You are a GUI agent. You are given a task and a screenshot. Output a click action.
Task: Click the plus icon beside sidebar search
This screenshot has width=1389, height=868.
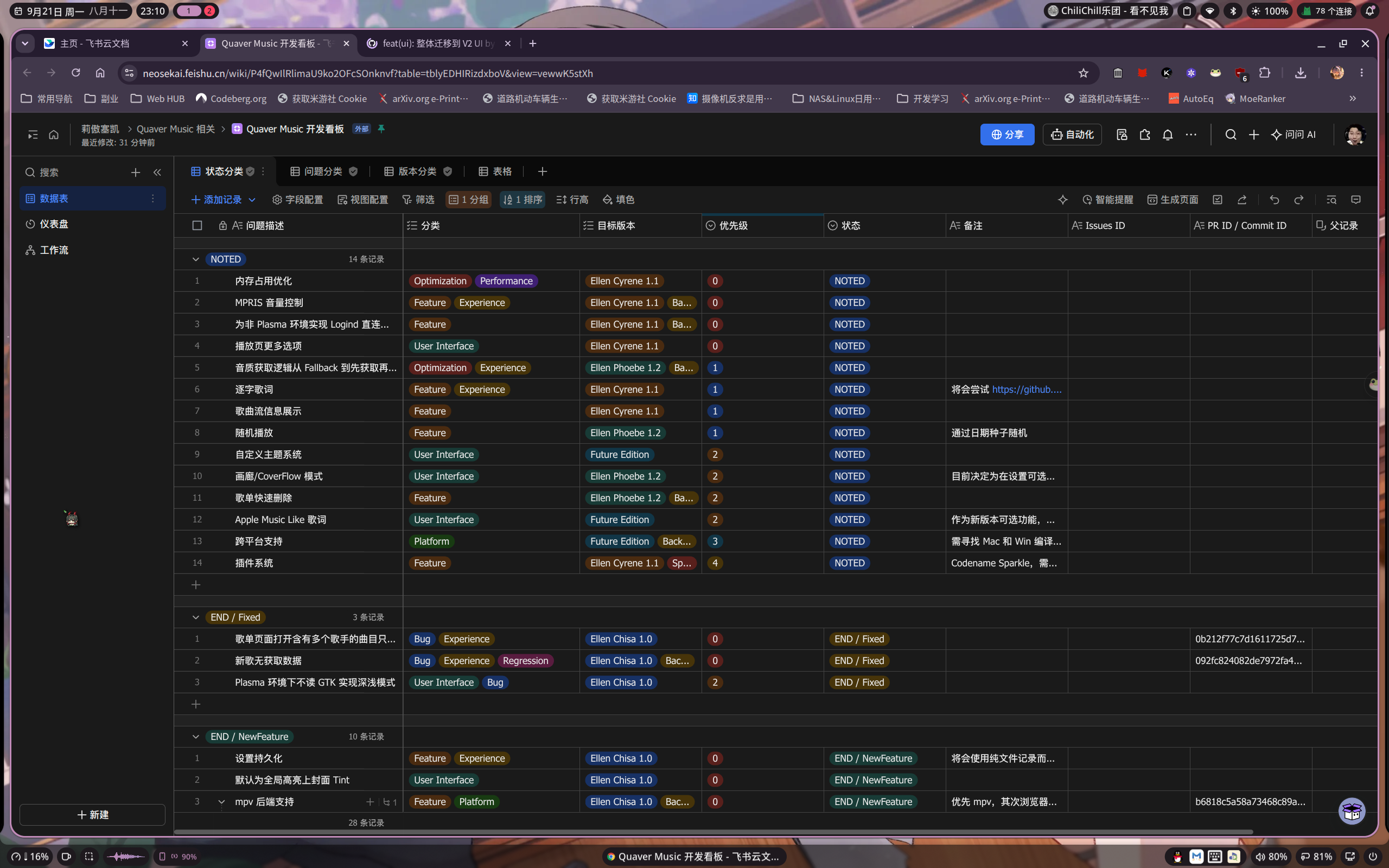coord(136,172)
